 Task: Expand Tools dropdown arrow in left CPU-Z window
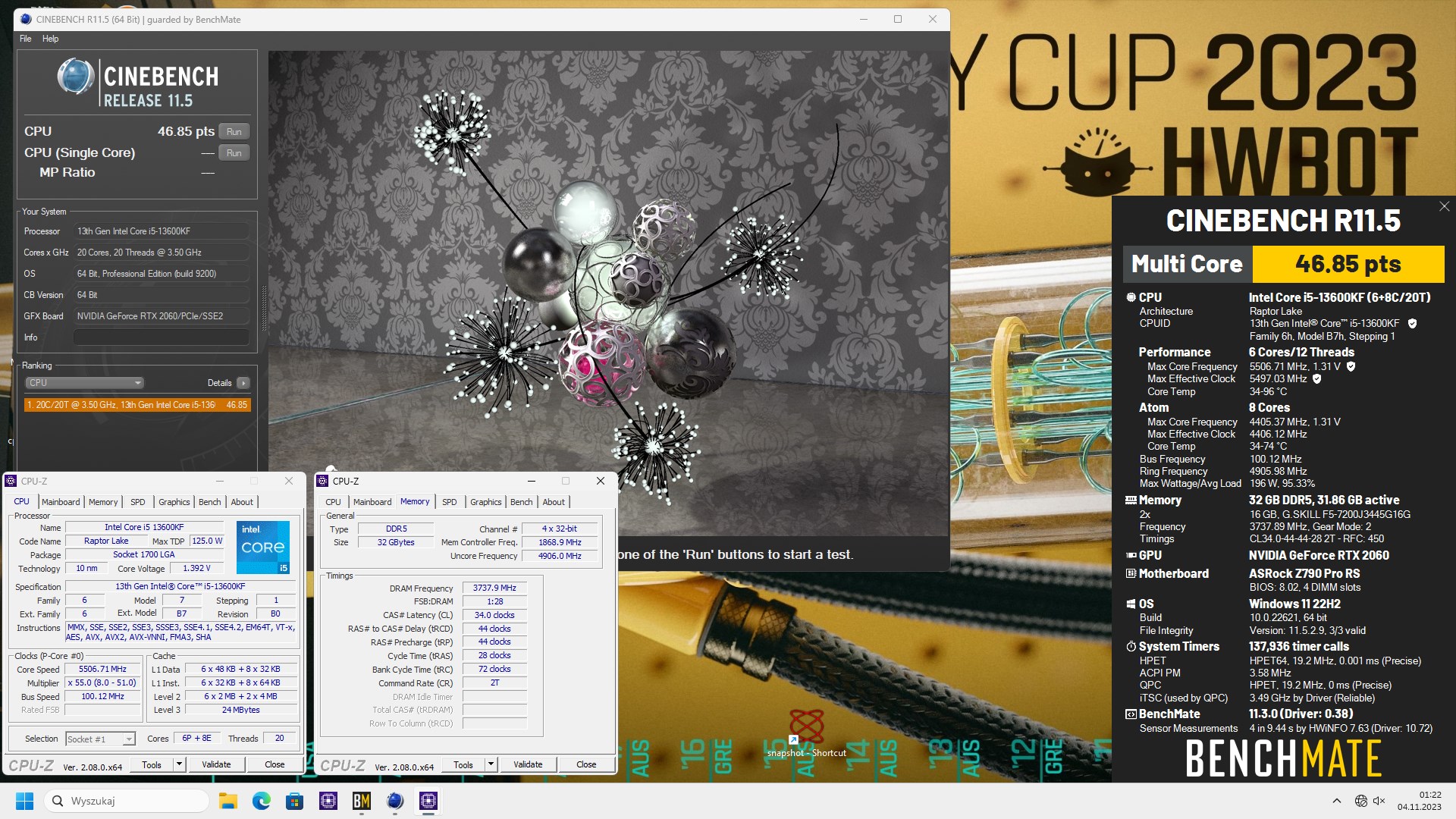(180, 764)
